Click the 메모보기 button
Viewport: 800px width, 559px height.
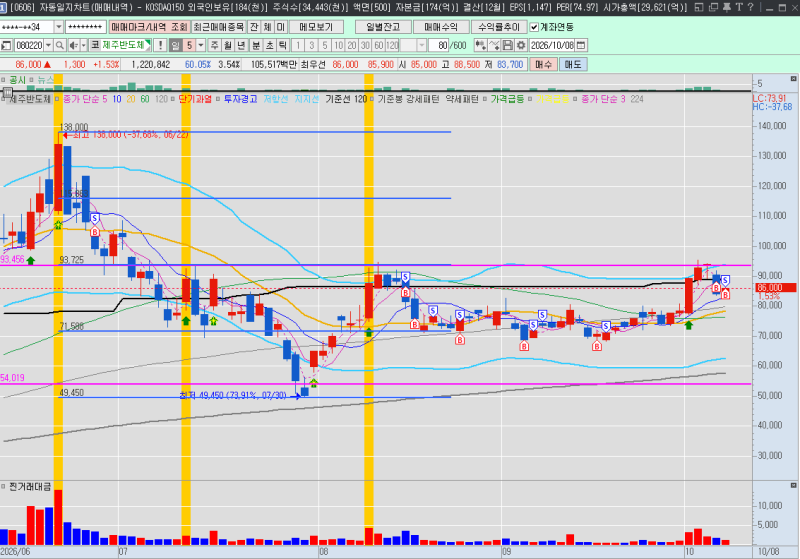[316, 27]
